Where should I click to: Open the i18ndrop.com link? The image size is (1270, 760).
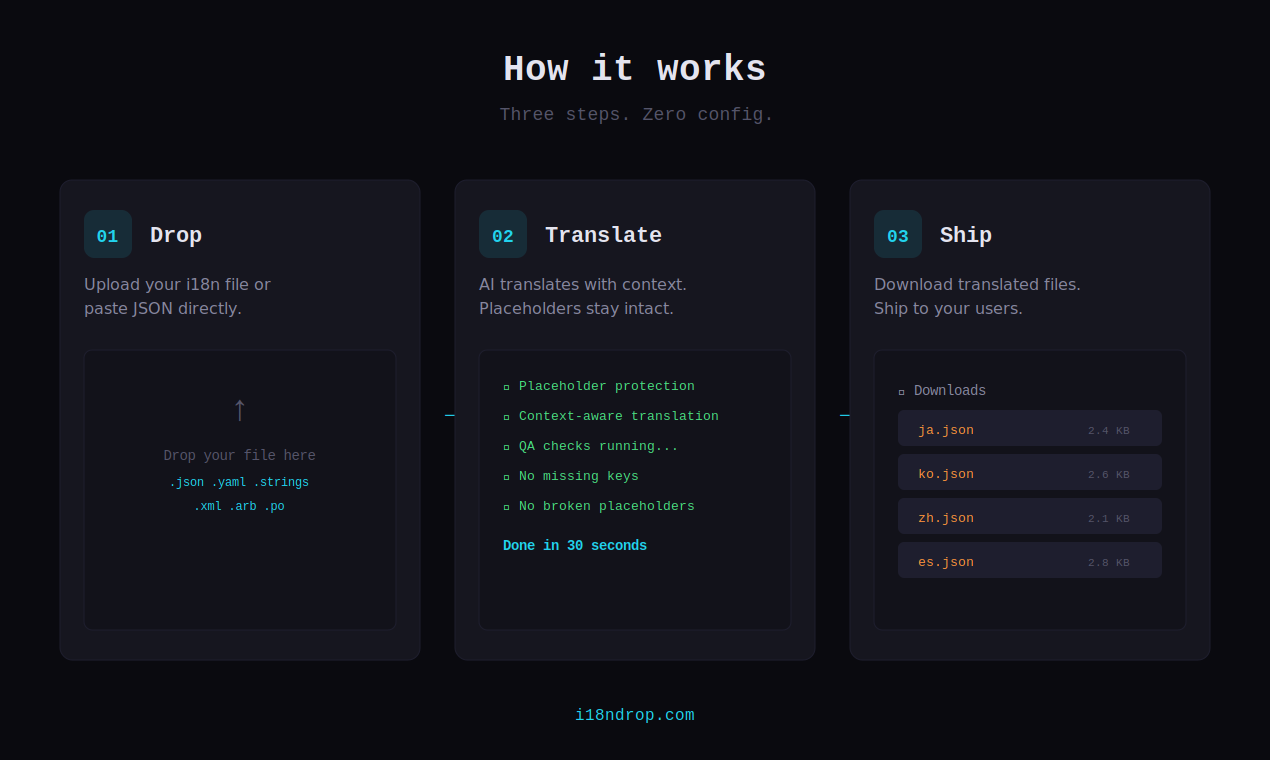pos(634,714)
